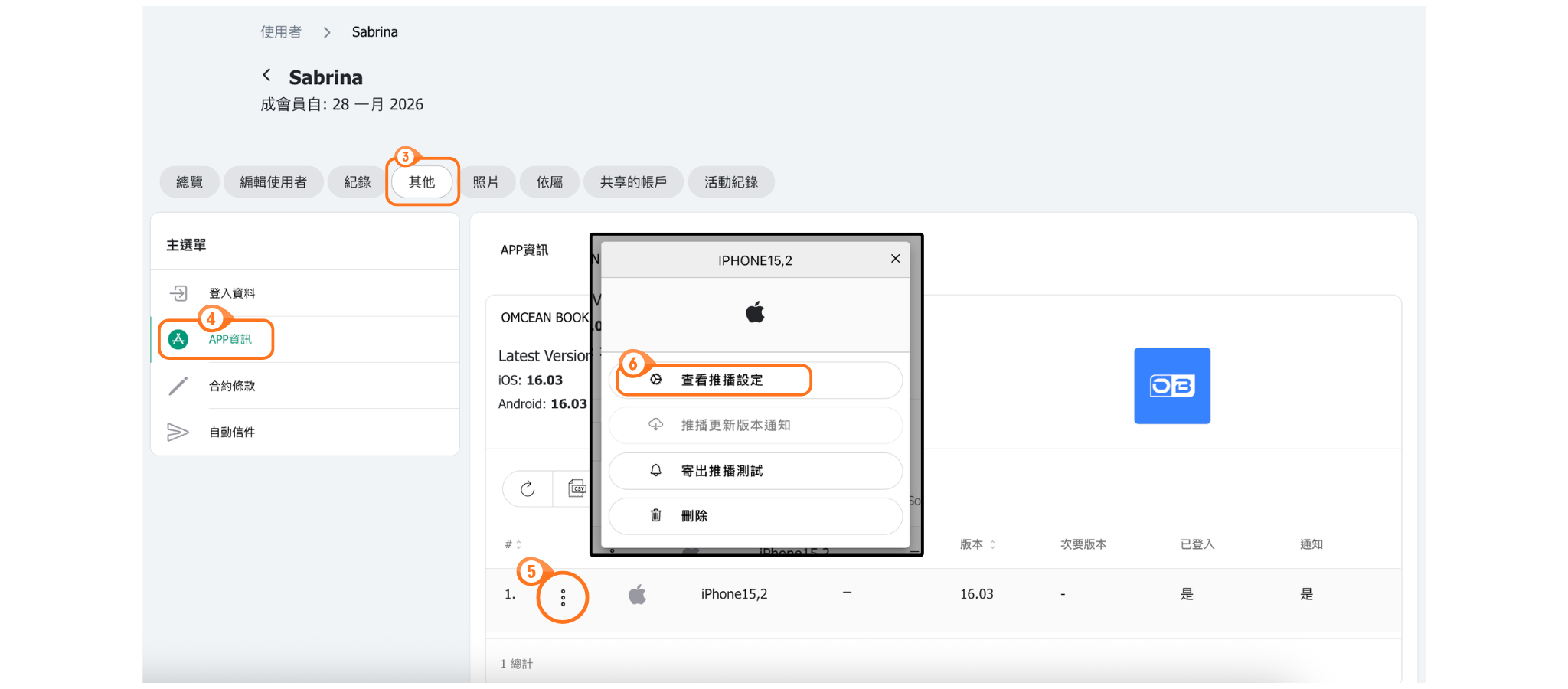1568x689 pixels.
Task: Click the back arrow beside Sabrina heading
Action: (x=266, y=75)
